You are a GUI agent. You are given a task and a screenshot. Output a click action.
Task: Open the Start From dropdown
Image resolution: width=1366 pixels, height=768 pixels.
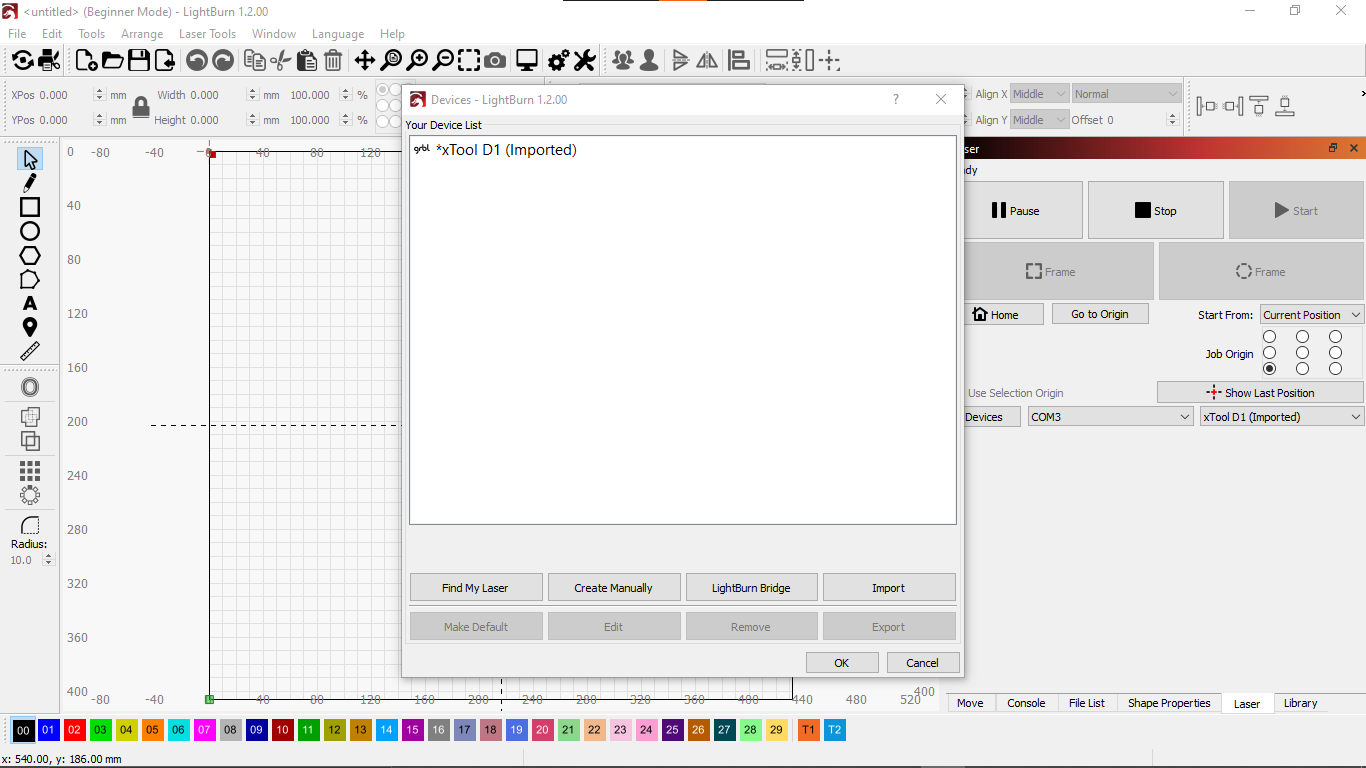click(x=1311, y=314)
